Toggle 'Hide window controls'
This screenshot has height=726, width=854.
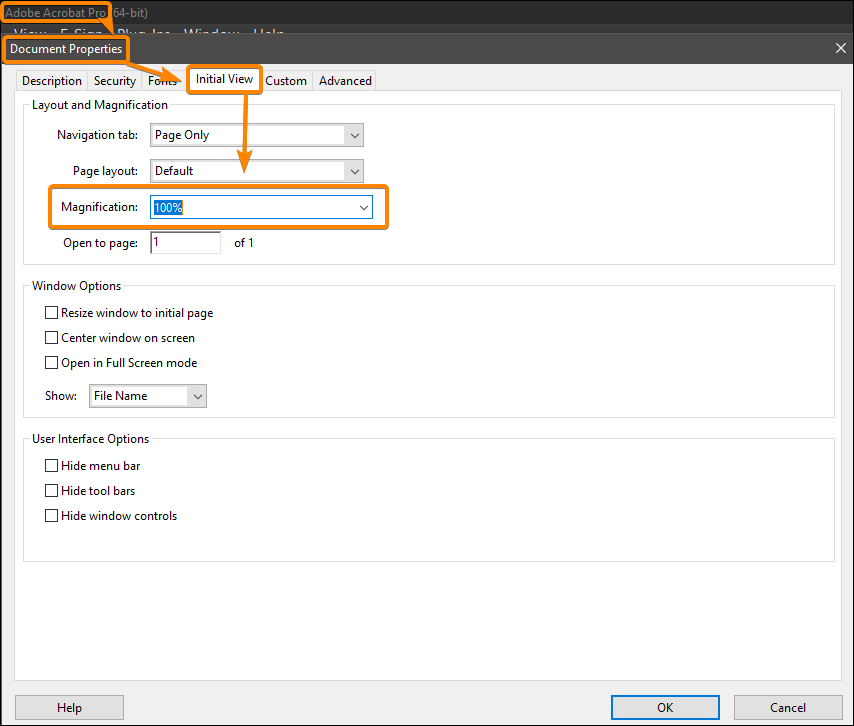point(51,515)
